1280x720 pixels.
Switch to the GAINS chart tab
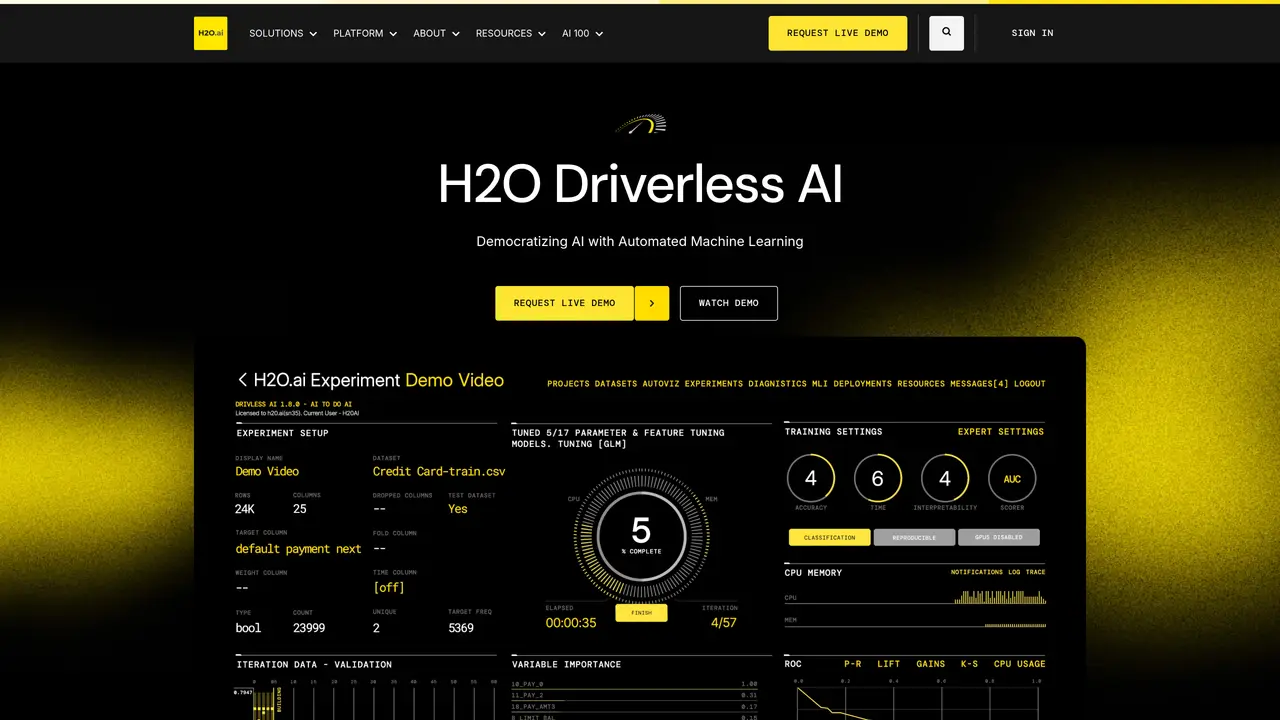931,664
